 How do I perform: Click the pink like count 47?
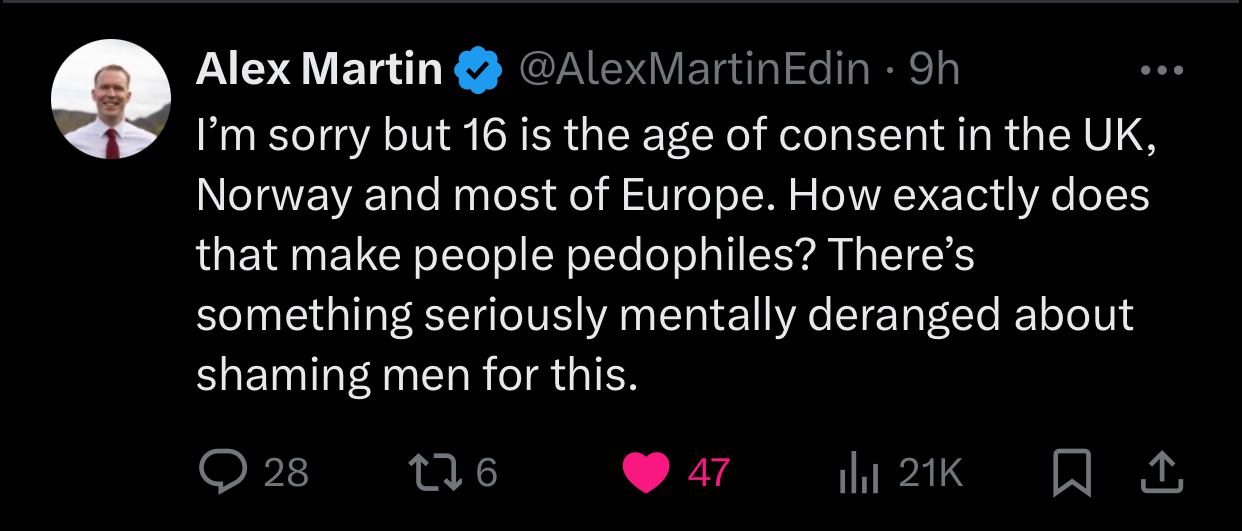(x=709, y=473)
